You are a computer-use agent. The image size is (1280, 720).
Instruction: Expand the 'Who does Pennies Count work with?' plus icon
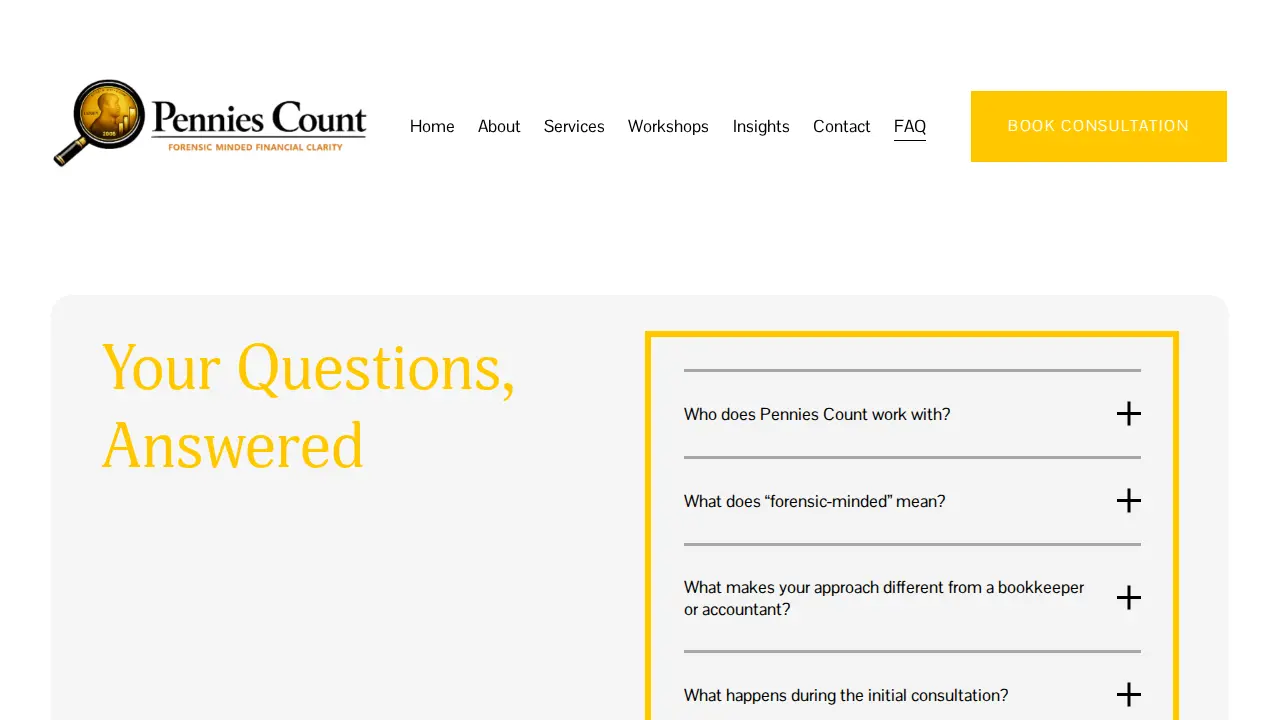point(1128,414)
